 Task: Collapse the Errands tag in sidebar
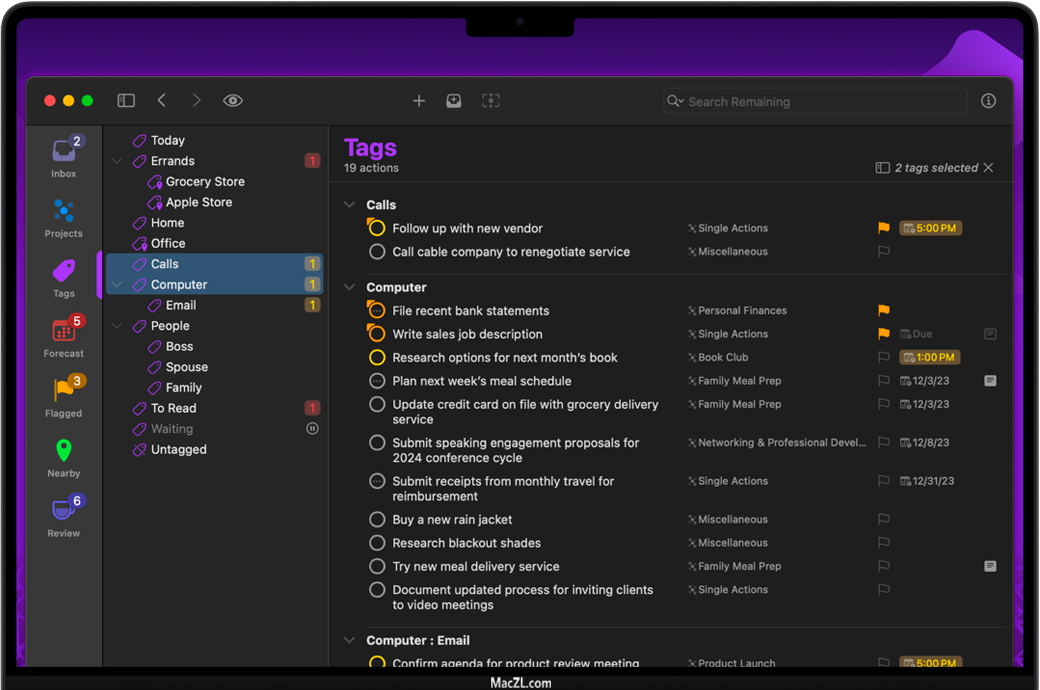click(118, 161)
